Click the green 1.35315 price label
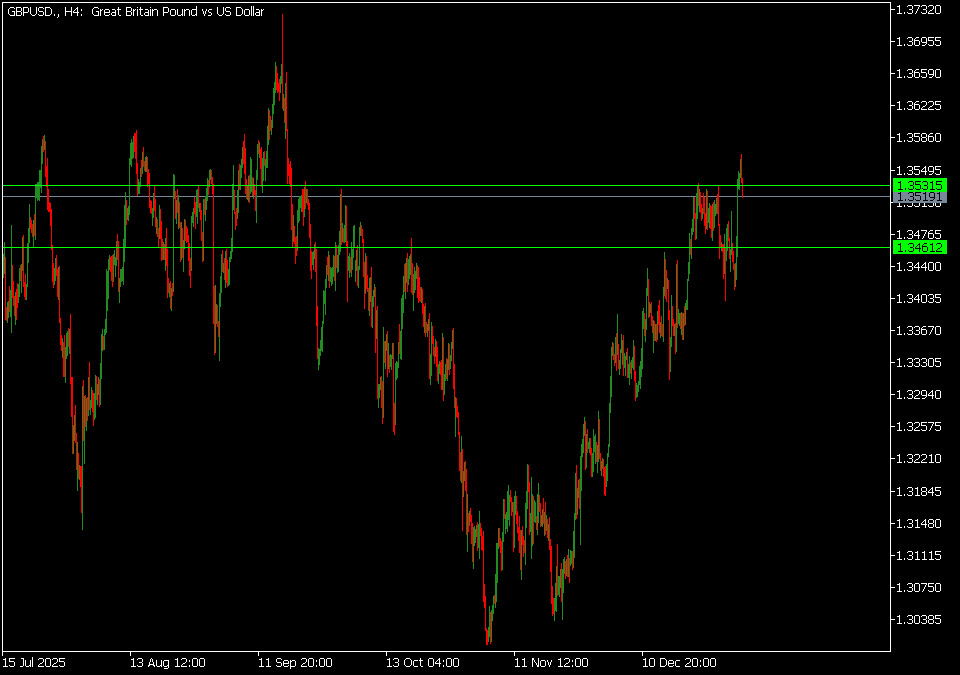 click(920, 186)
